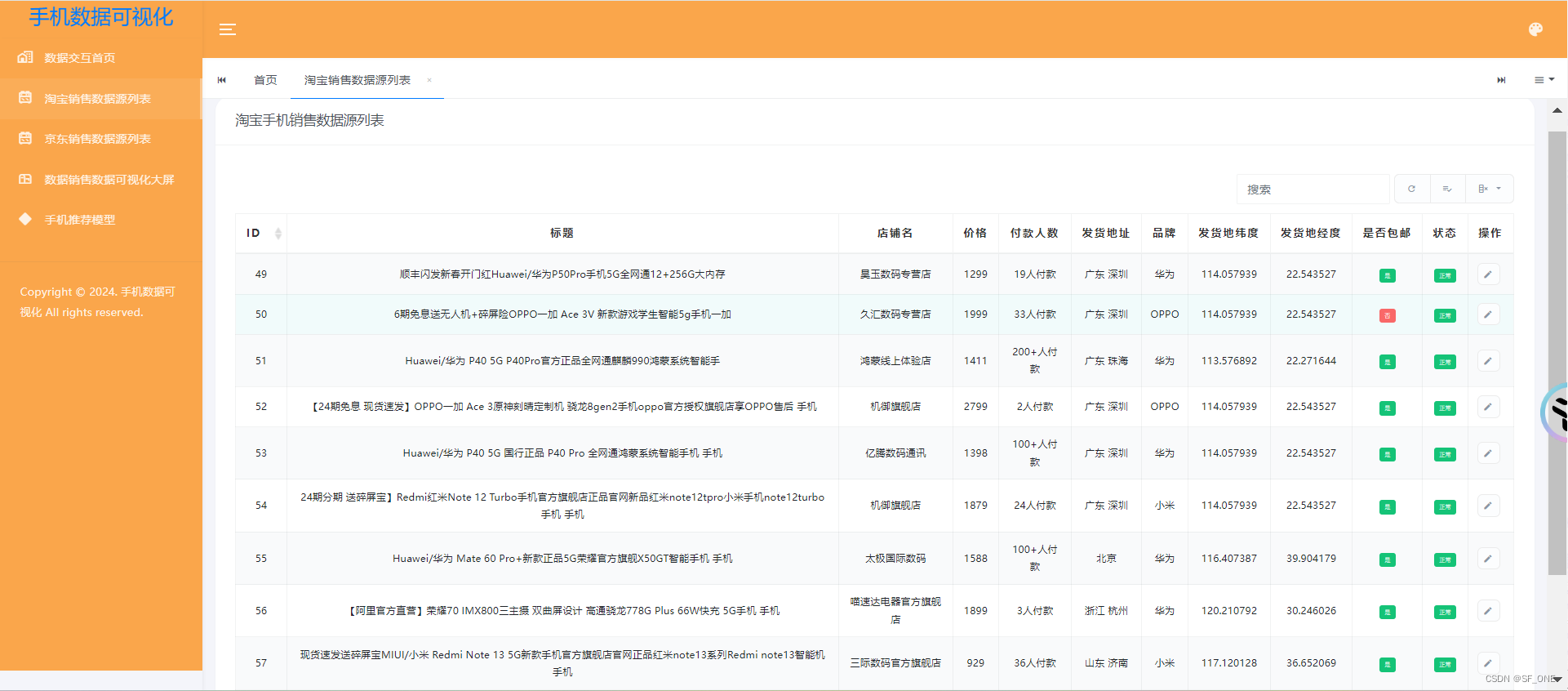Toggle red 是否包邮 badge in row 50
Image resolution: width=1568 pixels, height=691 pixels.
click(x=1388, y=315)
